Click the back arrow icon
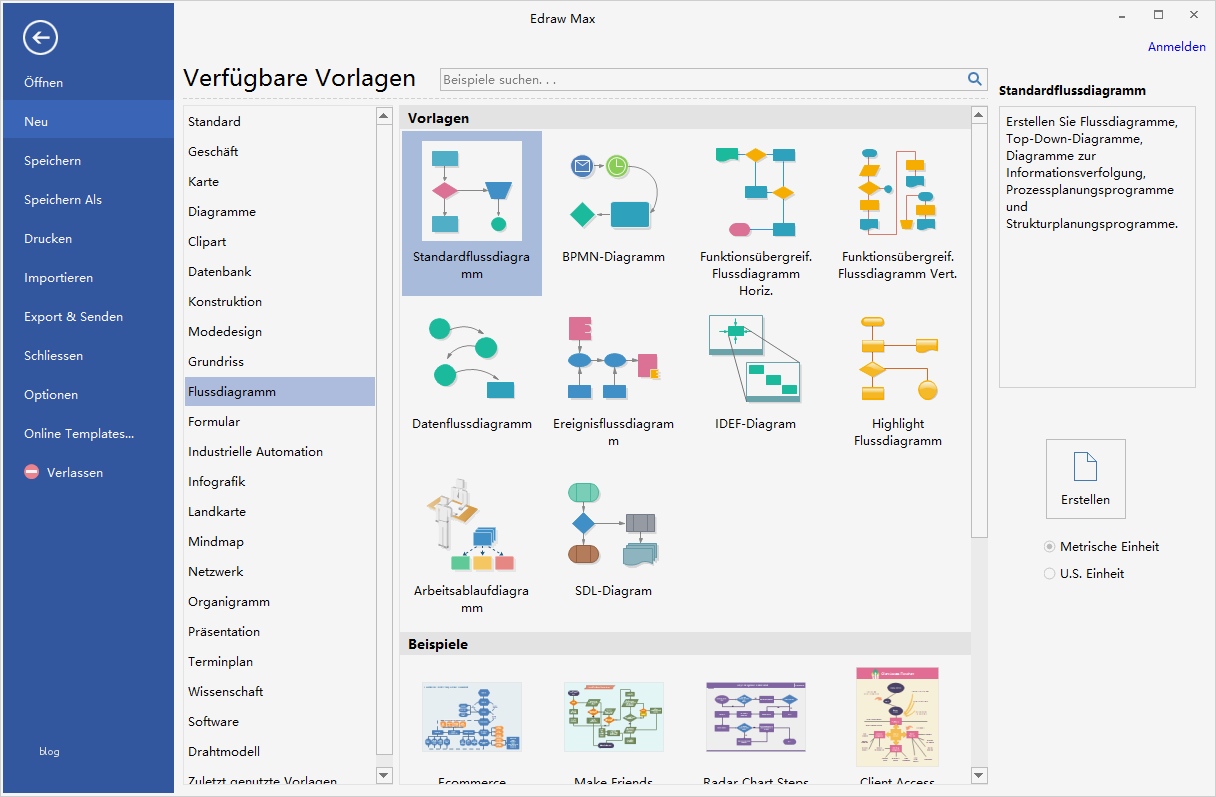Screen dimensions: 1216x797 click(x=40, y=37)
